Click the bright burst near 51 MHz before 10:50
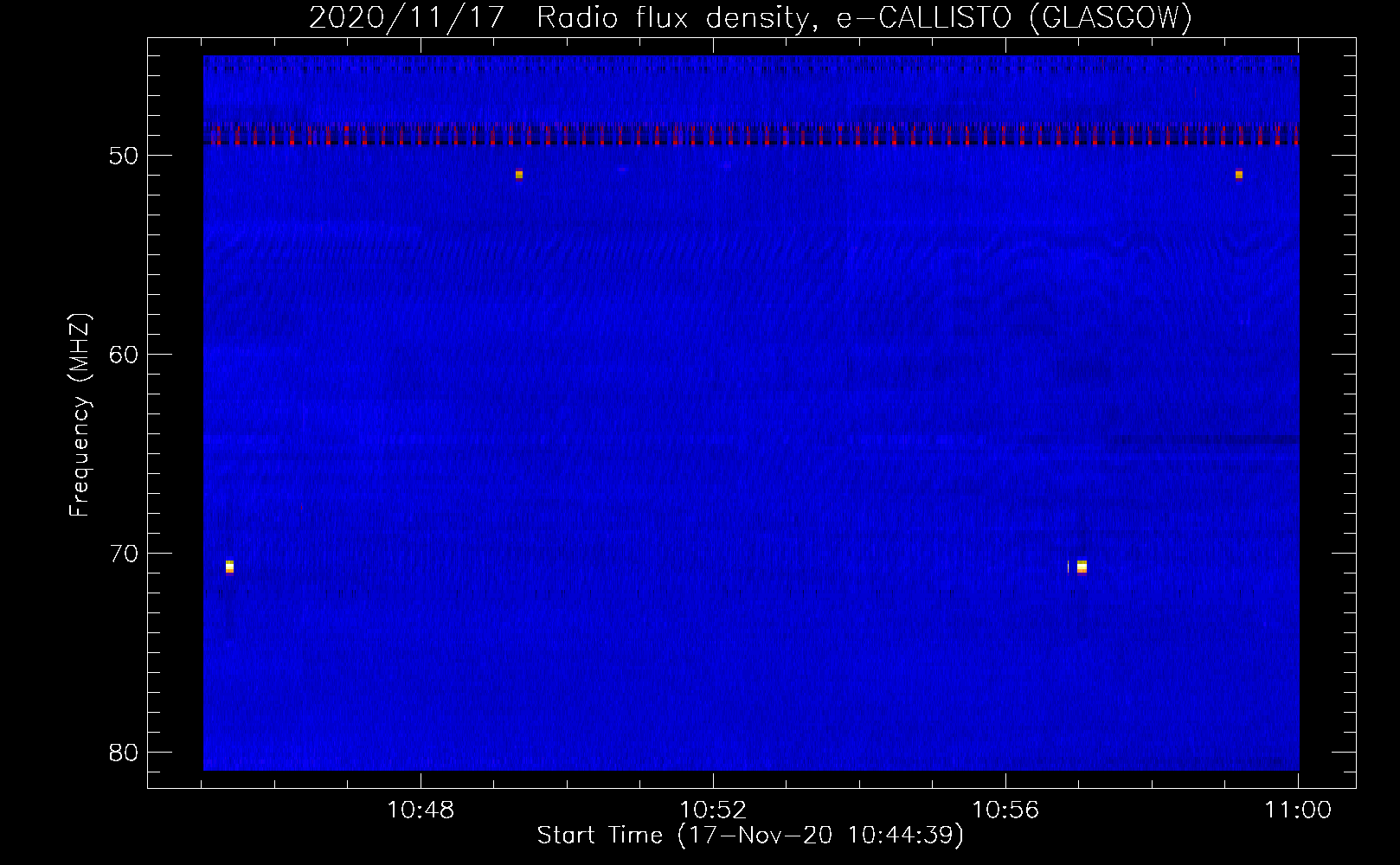The width and height of the screenshot is (1400, 865). point(519,175)
